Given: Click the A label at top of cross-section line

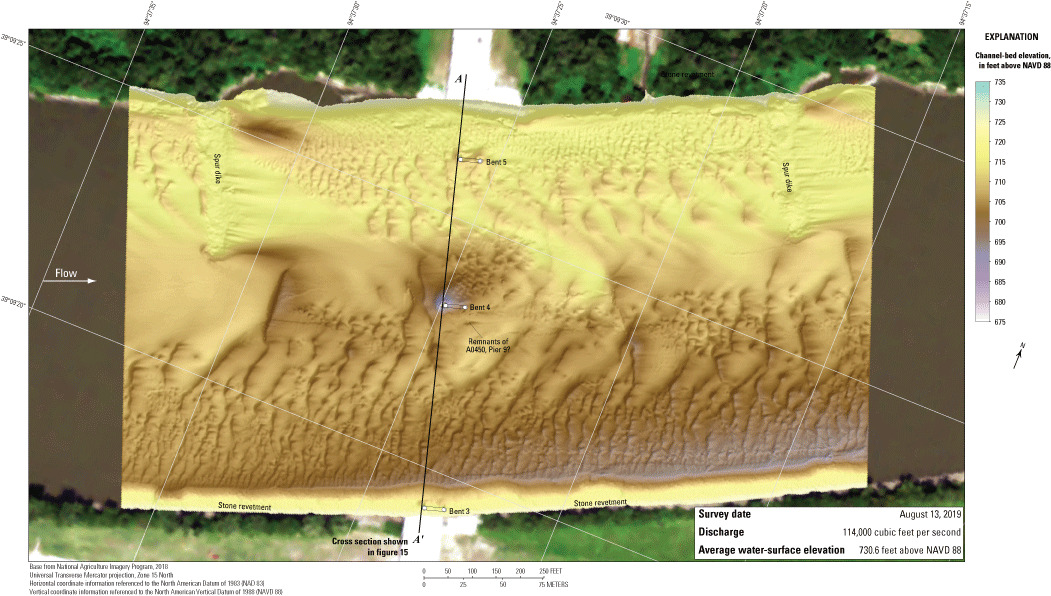Looking at the screenshot, I should pos(458,79).
